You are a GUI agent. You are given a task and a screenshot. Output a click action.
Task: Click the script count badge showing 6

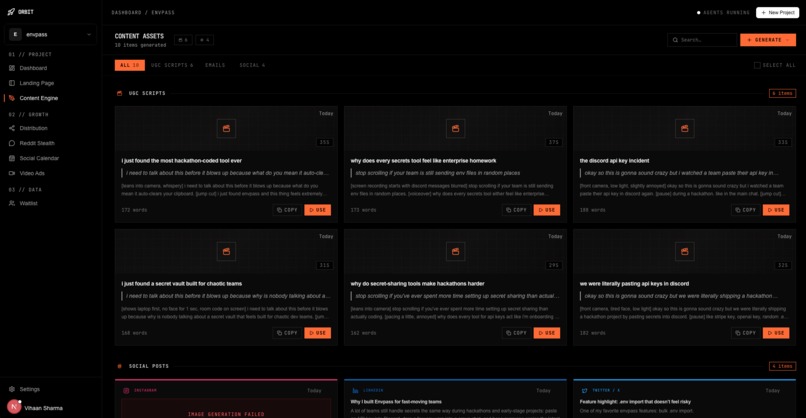point(183,40)
